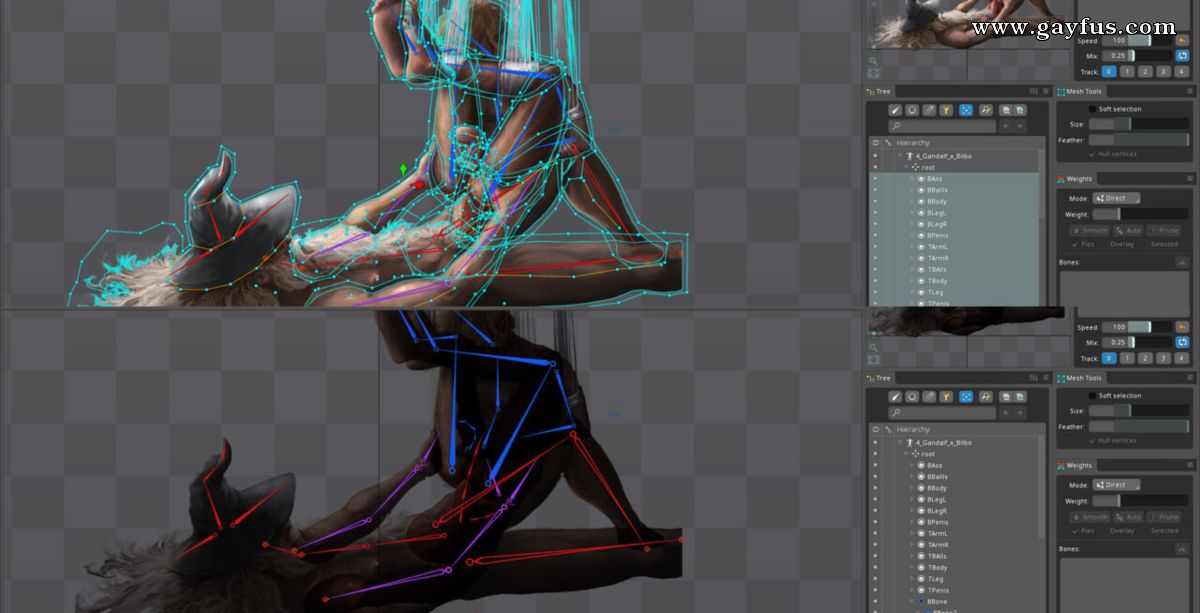Toggle visibility dot for BLegR in lower tree
Image resolution: width=1200 pixels, height=613 pixels.
(874, 511)
